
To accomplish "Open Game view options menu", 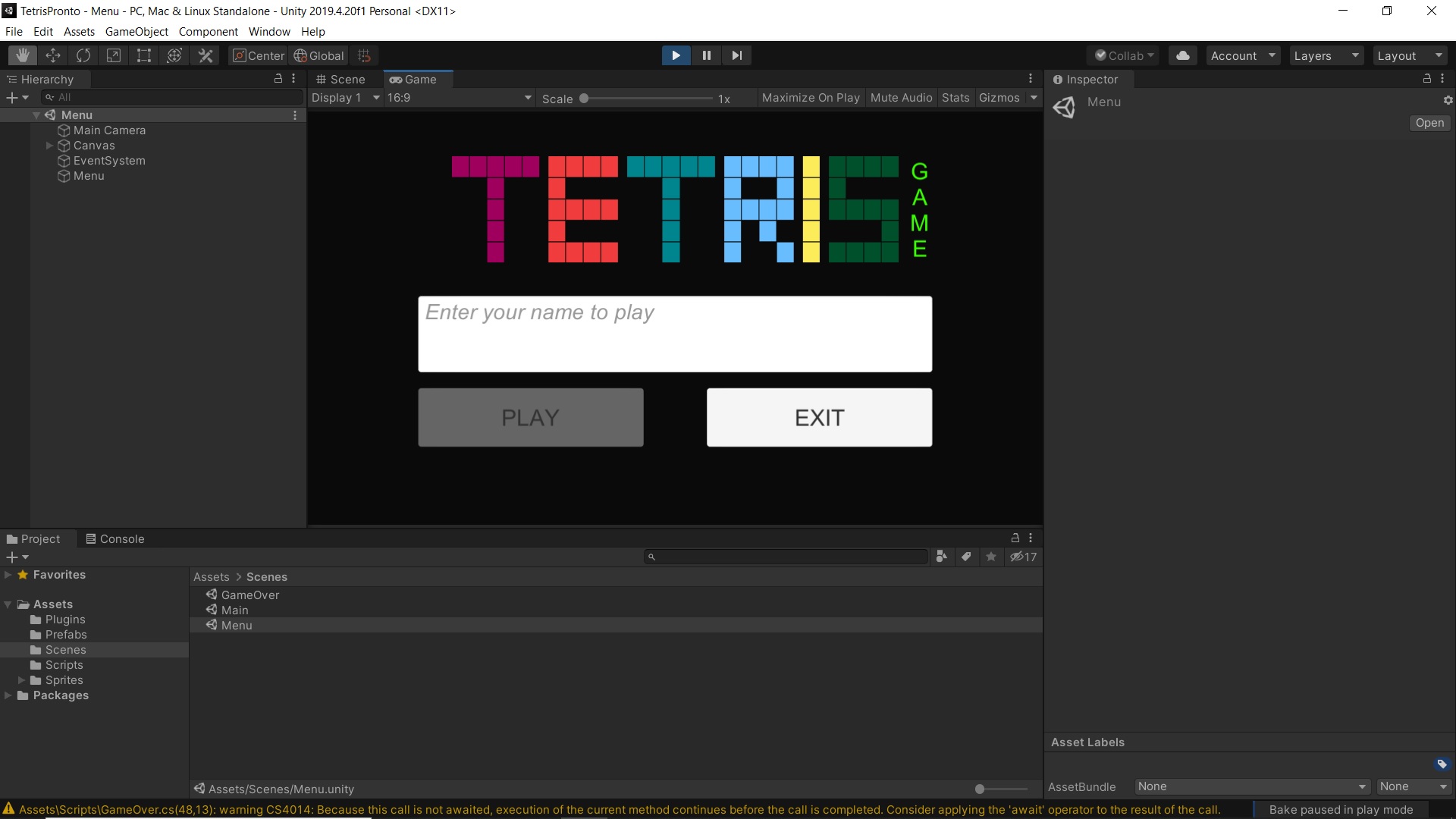I will tap(1031, 78).
